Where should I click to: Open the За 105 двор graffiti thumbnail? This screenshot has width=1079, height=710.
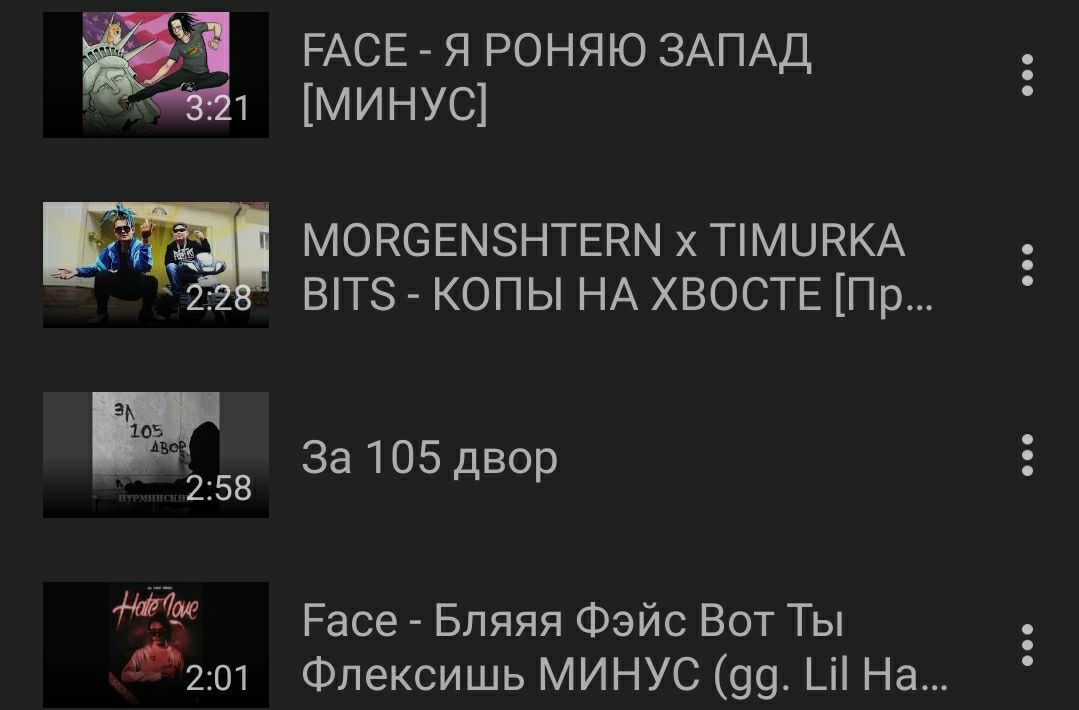coord(156,455)
